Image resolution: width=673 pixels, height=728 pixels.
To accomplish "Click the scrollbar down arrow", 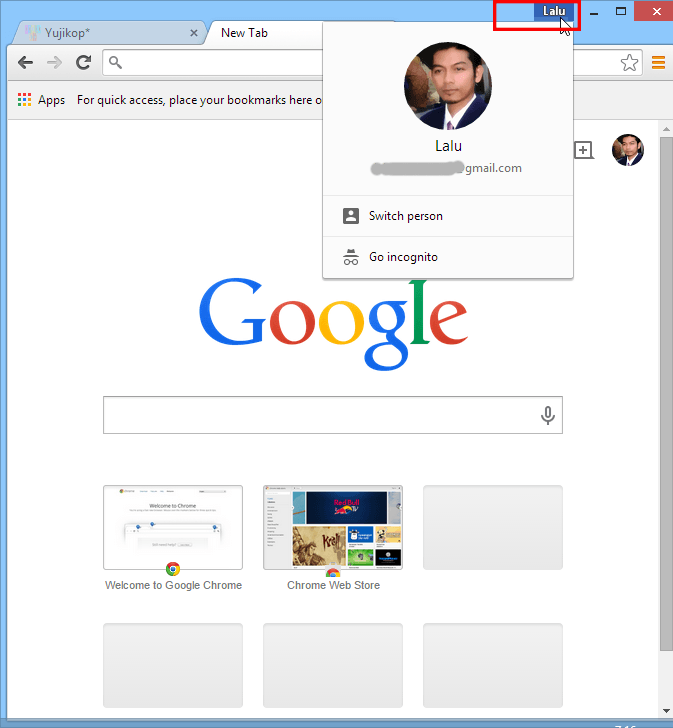I will pyautogui.click(x=666, y=711).
